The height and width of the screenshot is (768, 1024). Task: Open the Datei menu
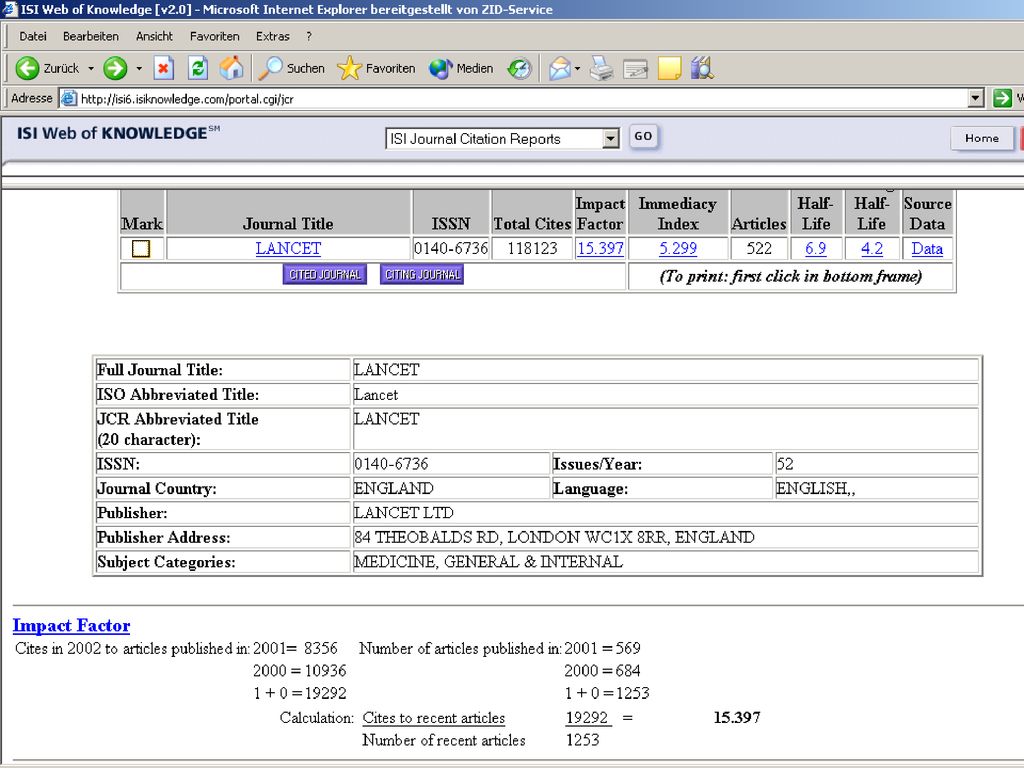pos(33,37)
